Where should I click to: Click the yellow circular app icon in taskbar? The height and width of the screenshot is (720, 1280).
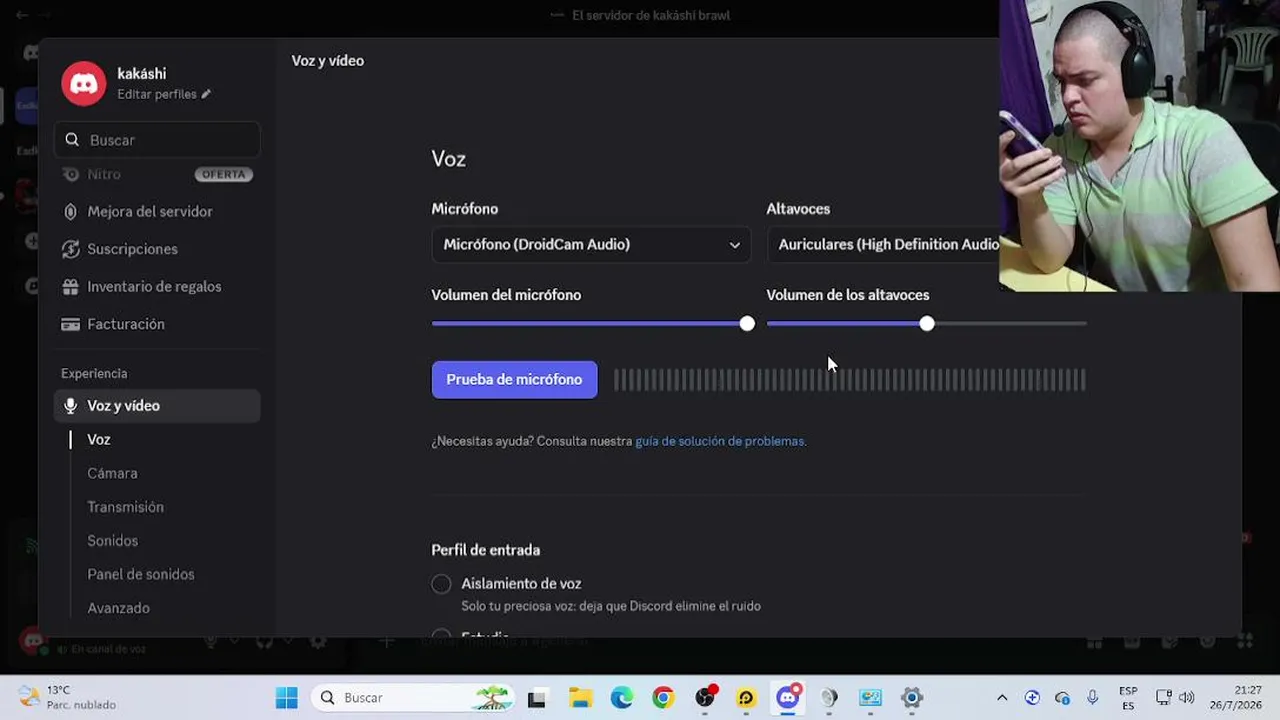[x=746, y=698]
